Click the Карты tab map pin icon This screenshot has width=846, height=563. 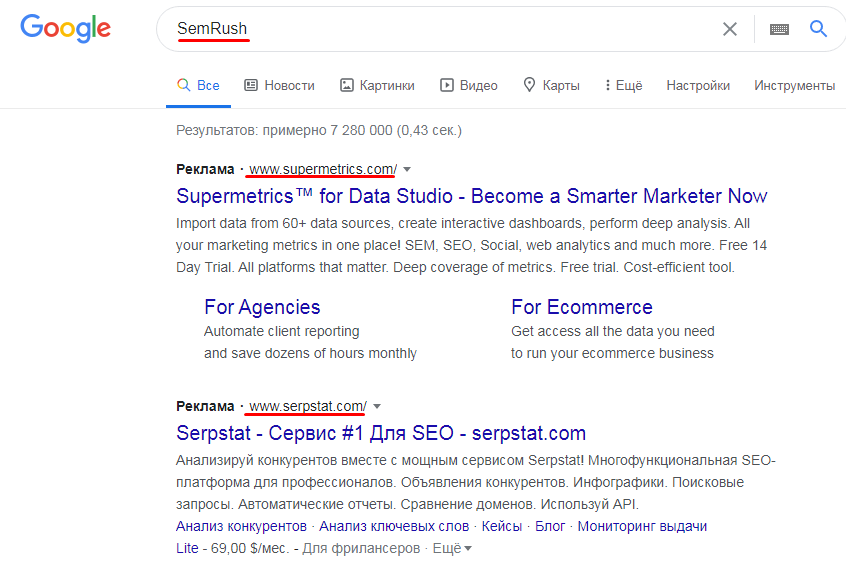(529, 85)
